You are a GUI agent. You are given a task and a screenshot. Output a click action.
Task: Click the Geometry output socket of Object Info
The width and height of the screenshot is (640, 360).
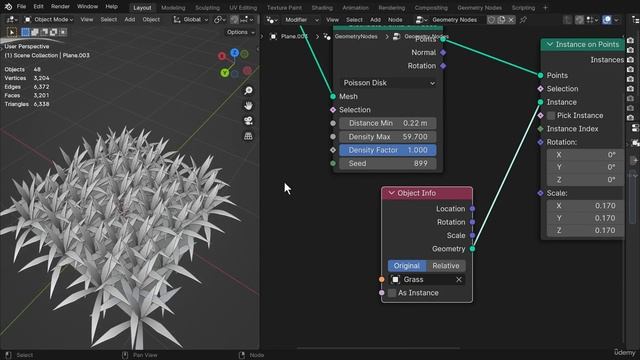pos(472,249)
